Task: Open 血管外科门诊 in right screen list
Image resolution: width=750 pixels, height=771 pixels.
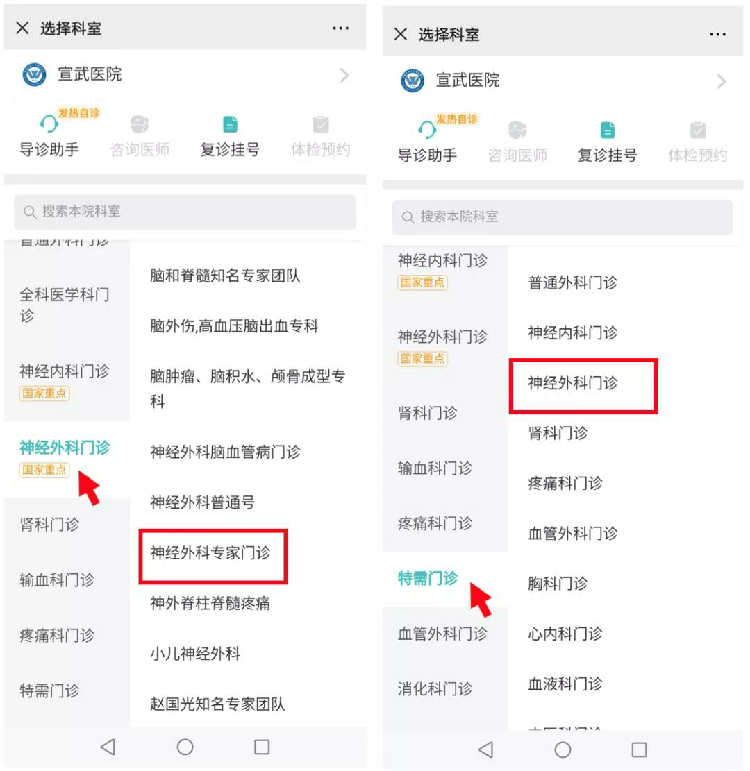Action: point(572,534)
